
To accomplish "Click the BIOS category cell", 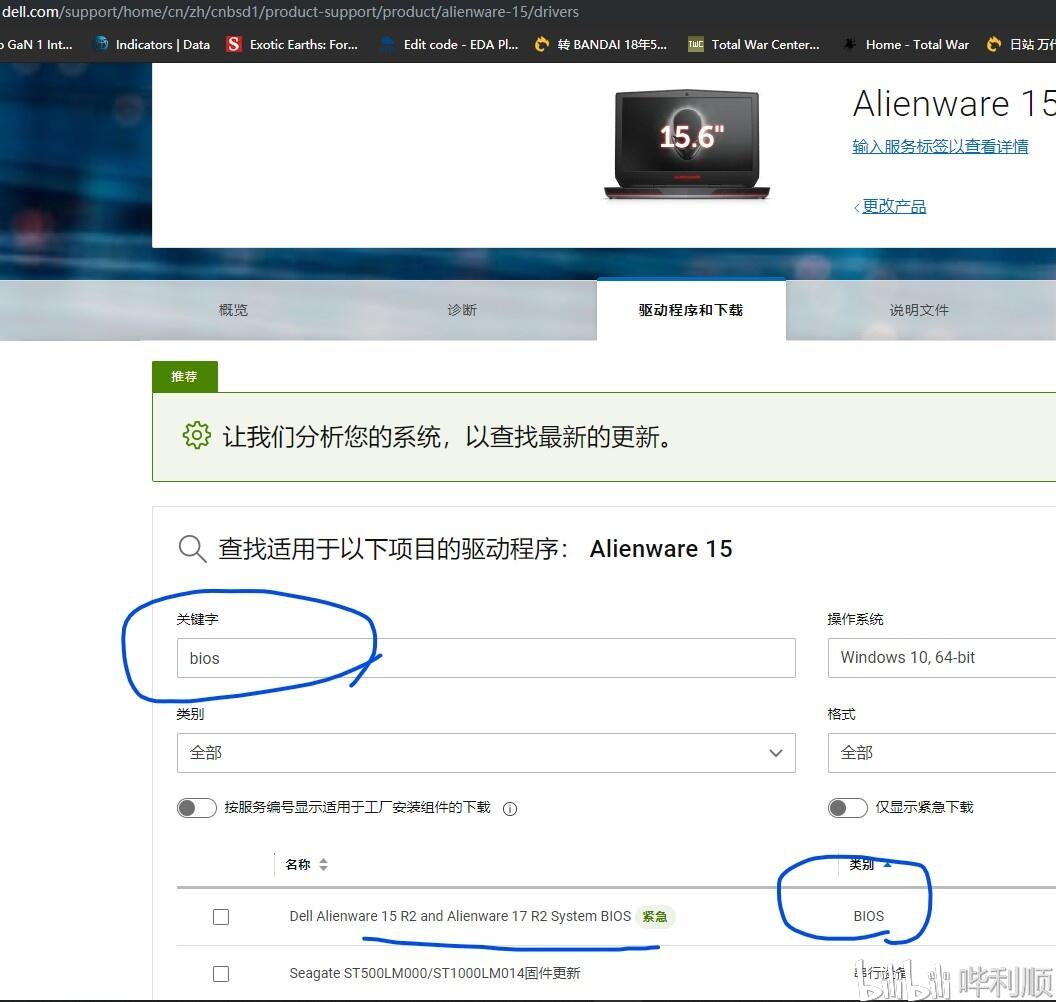I will pyautogui.click(x=869, y=916).
